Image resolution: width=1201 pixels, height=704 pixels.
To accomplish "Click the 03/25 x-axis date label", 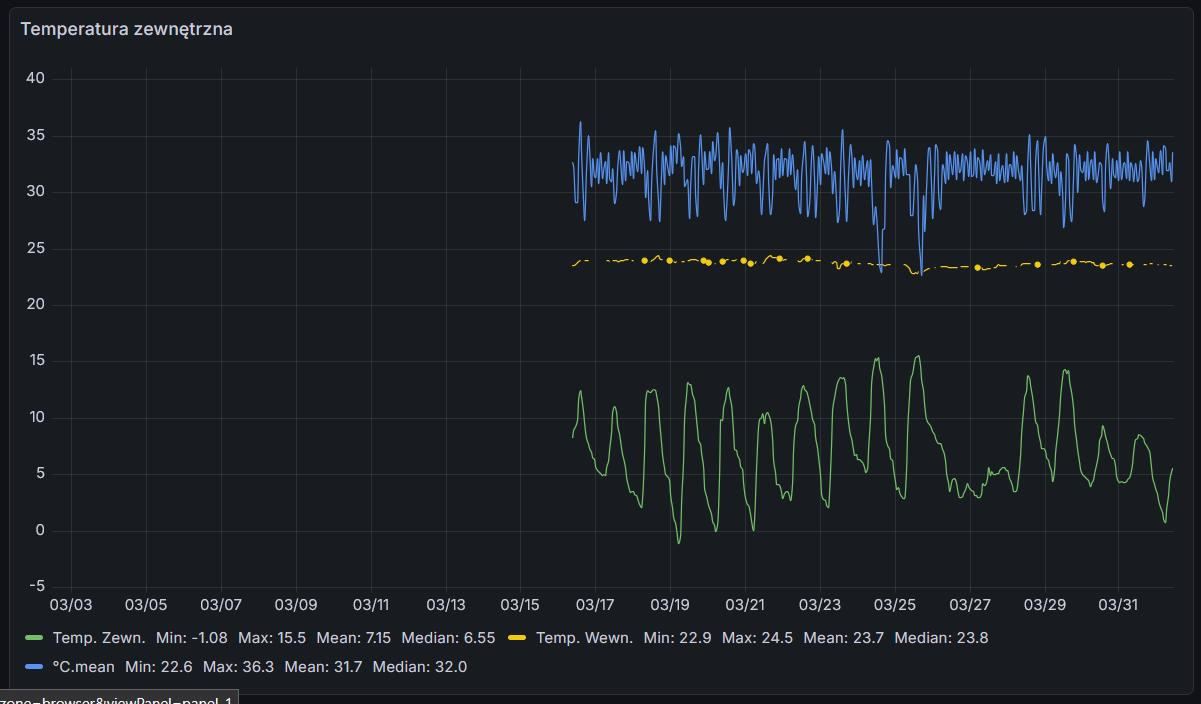I will (x=894, y=605).
